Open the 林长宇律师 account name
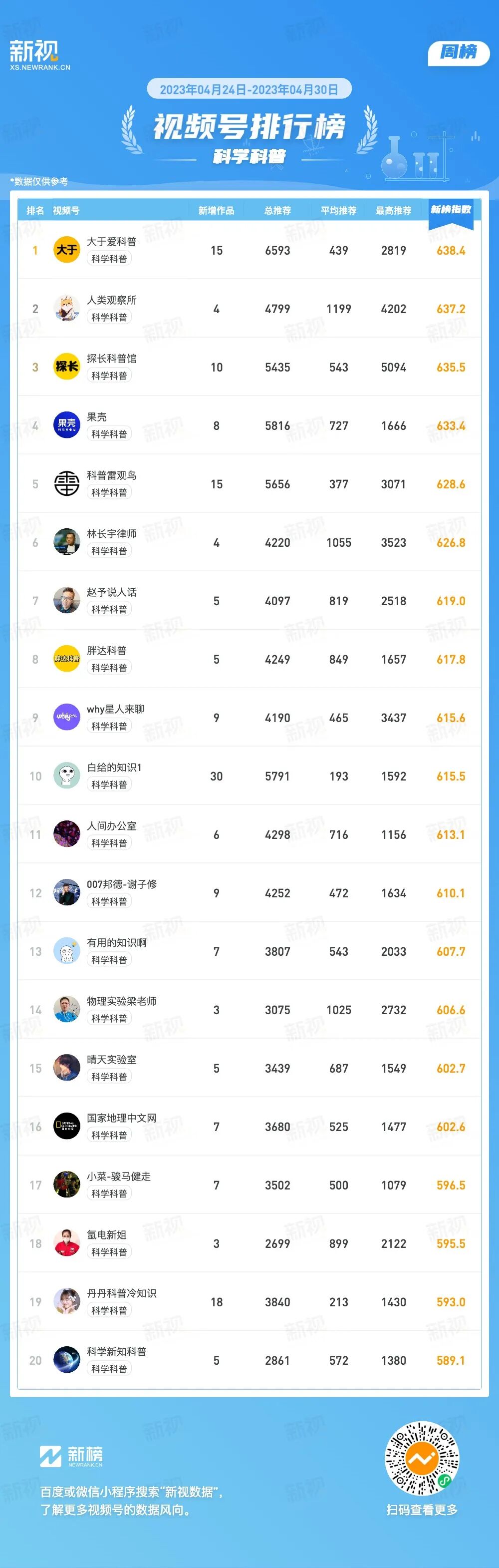The image size is (499, 1568). pyautogui.click(x=111, y=534)
